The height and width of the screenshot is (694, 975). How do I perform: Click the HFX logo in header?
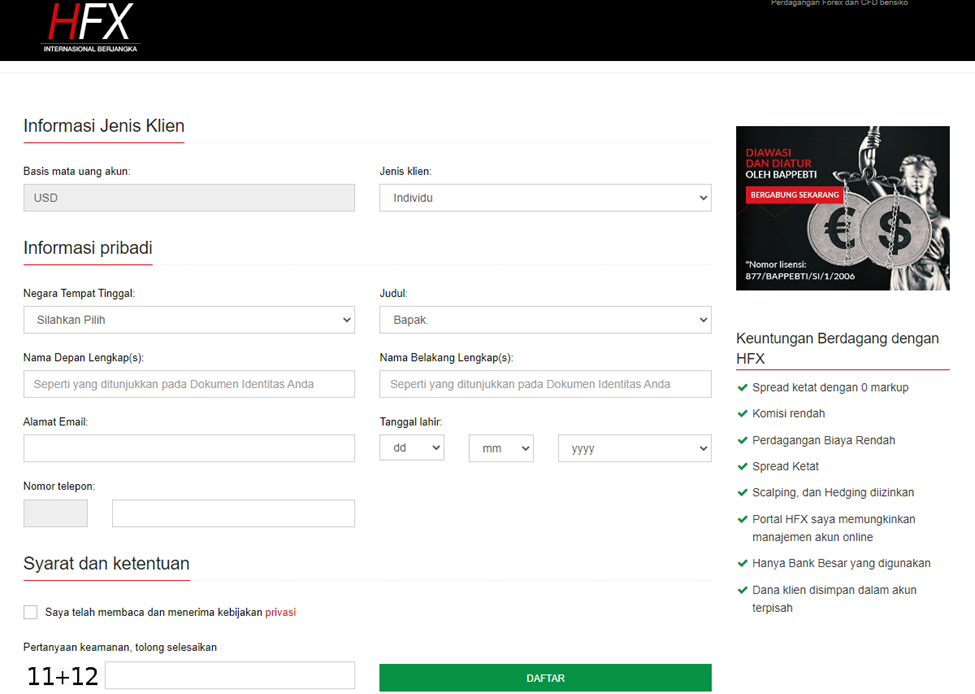pyautogui.click(x=91, y=27)
